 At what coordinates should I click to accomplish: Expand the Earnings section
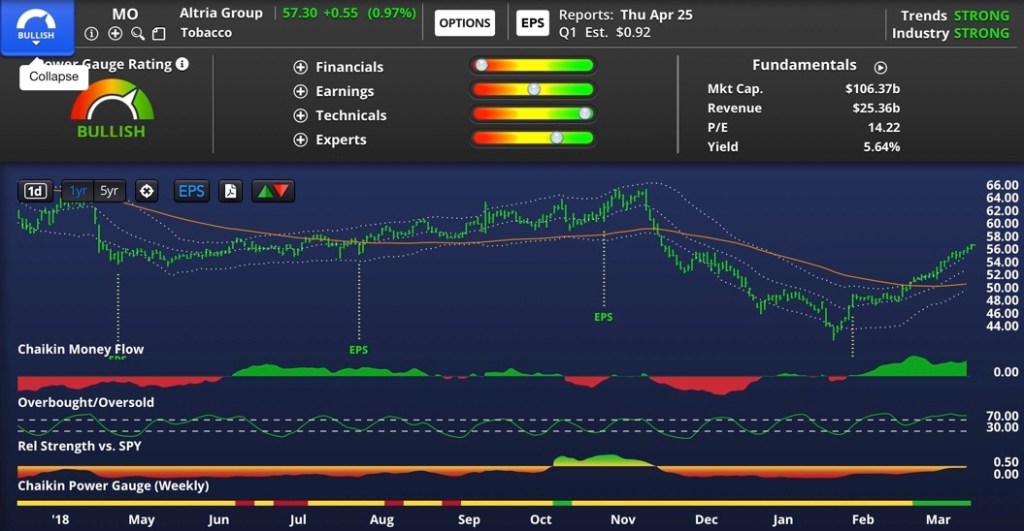pyautogui.click(x=300, y=91)
